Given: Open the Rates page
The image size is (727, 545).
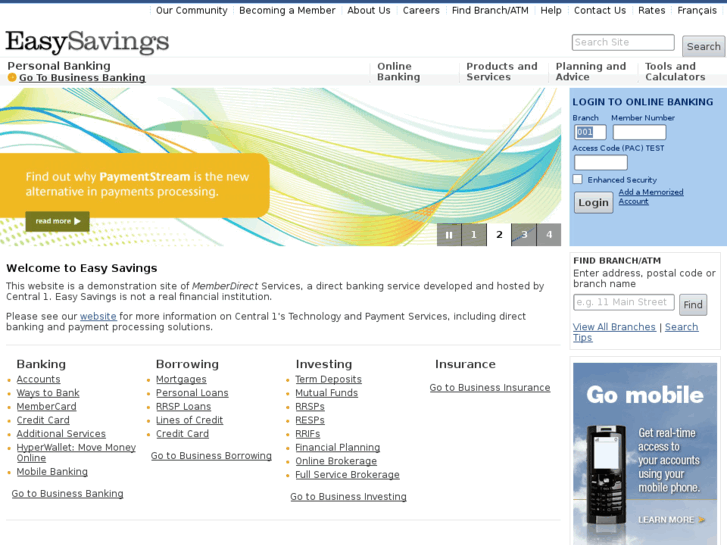Looking at the screenshot, I should (x=651, y=10).
